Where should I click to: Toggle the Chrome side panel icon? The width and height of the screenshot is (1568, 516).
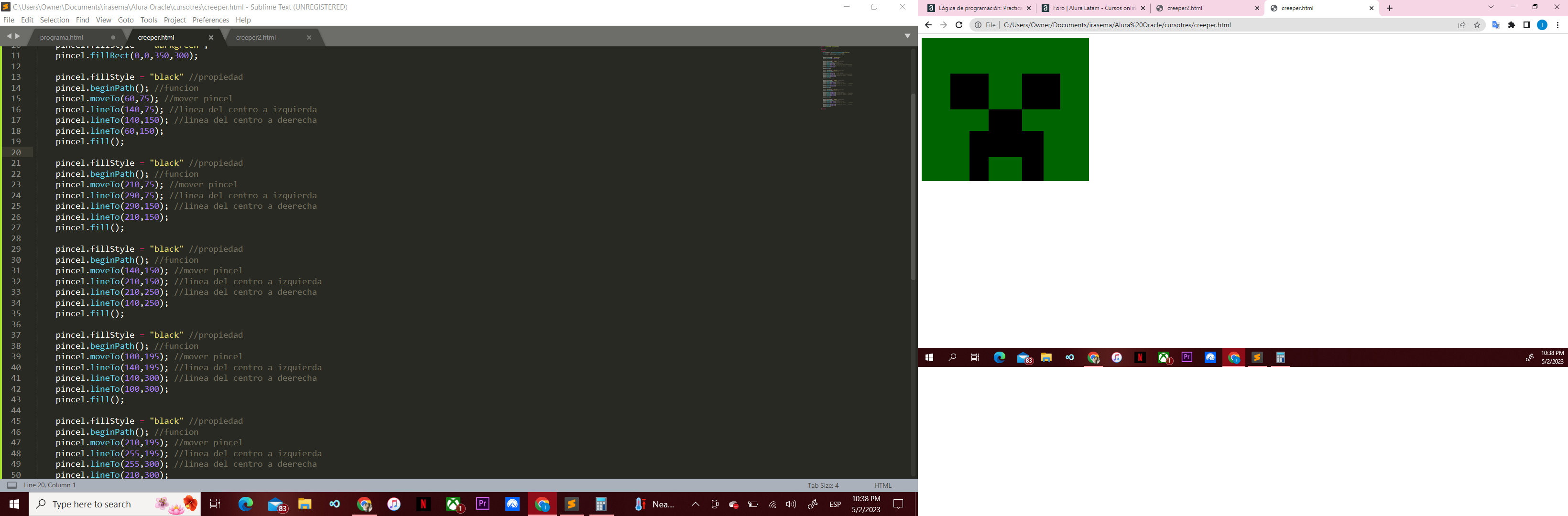point(1526,25)
